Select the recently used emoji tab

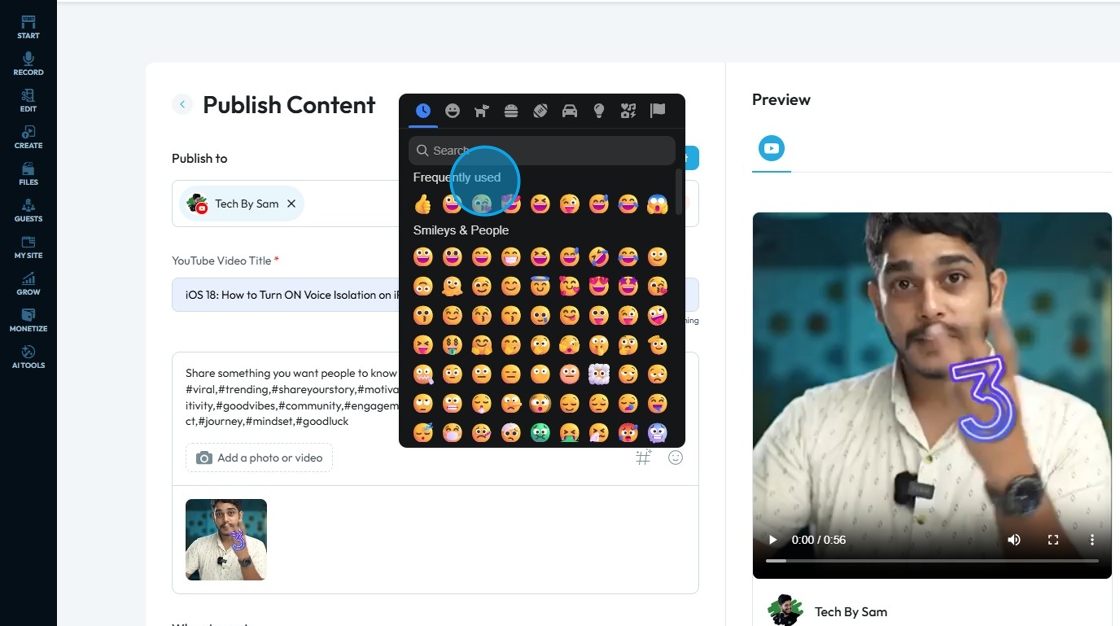[423, 111]
